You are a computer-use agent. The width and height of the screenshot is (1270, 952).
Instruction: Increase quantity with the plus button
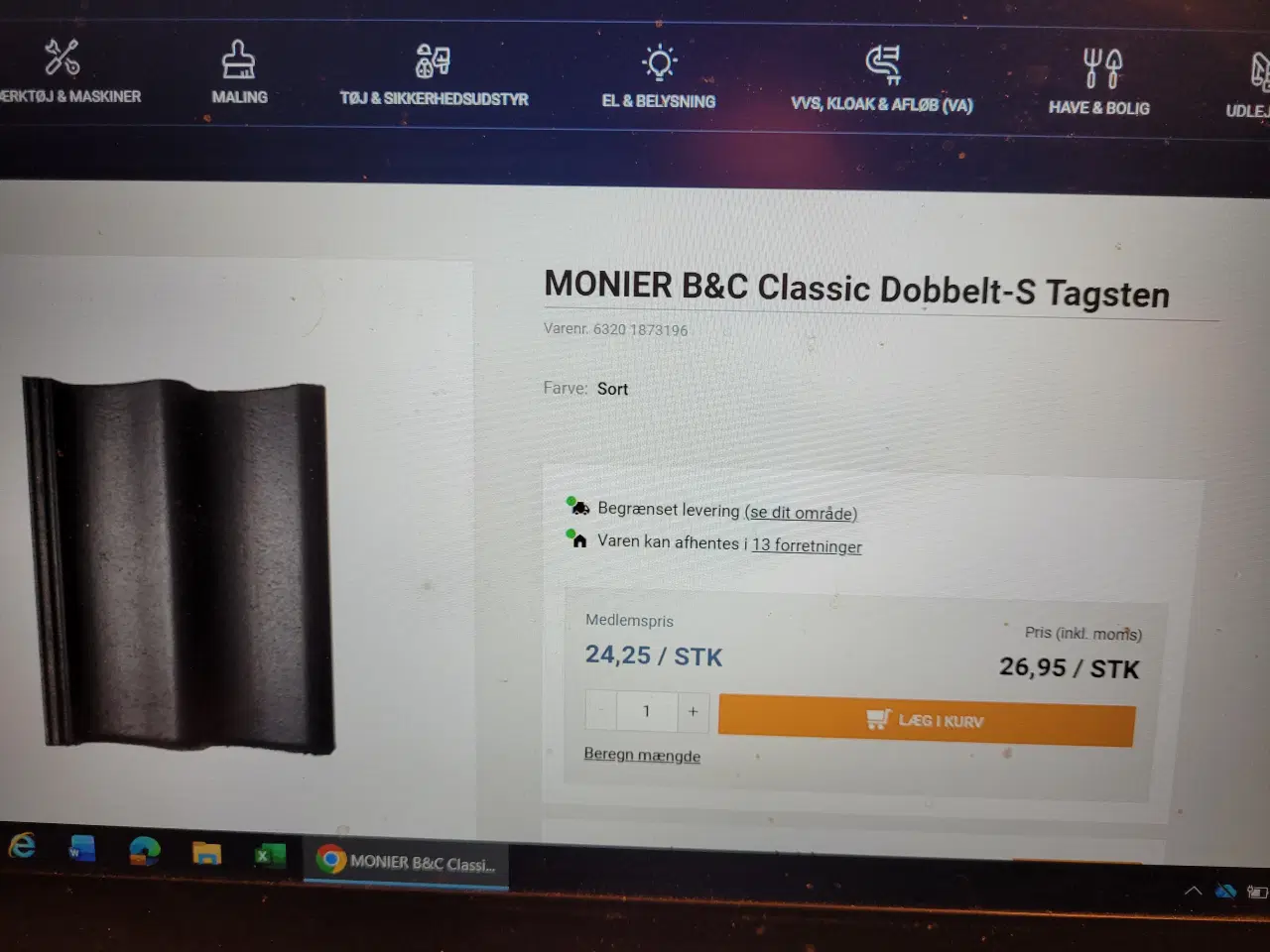click(x=693, y=711)
